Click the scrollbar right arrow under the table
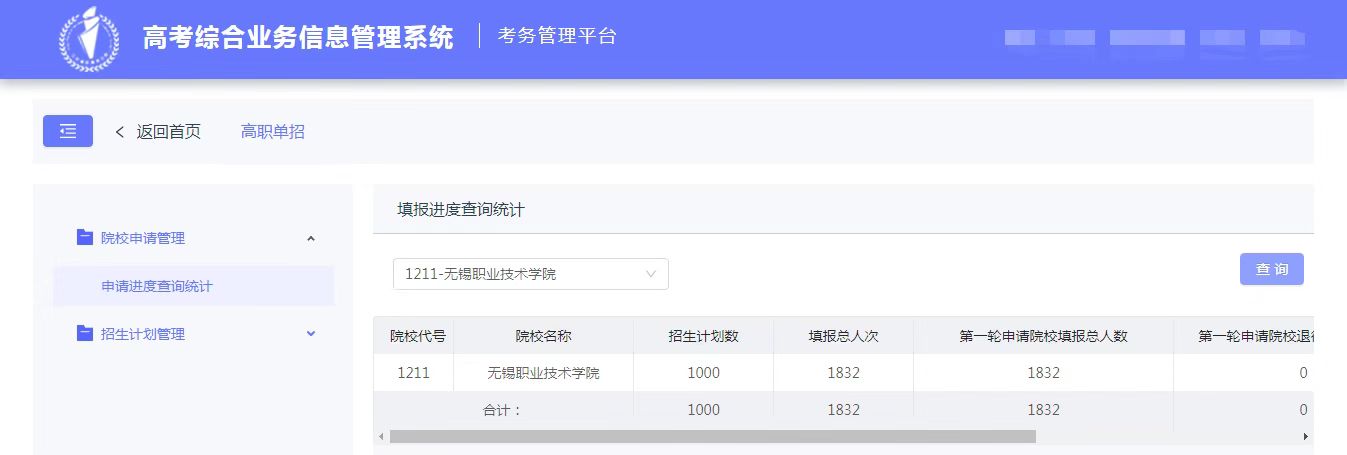This screenshot has height=455, width=1347. pos(1305,437)
